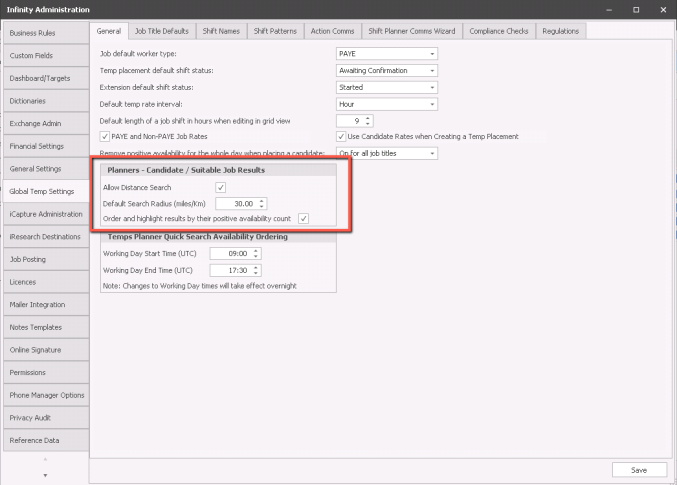Toggle PAYE and Non-PAYE Job Rates checkbox
The image size is (677, 485).
106,136
